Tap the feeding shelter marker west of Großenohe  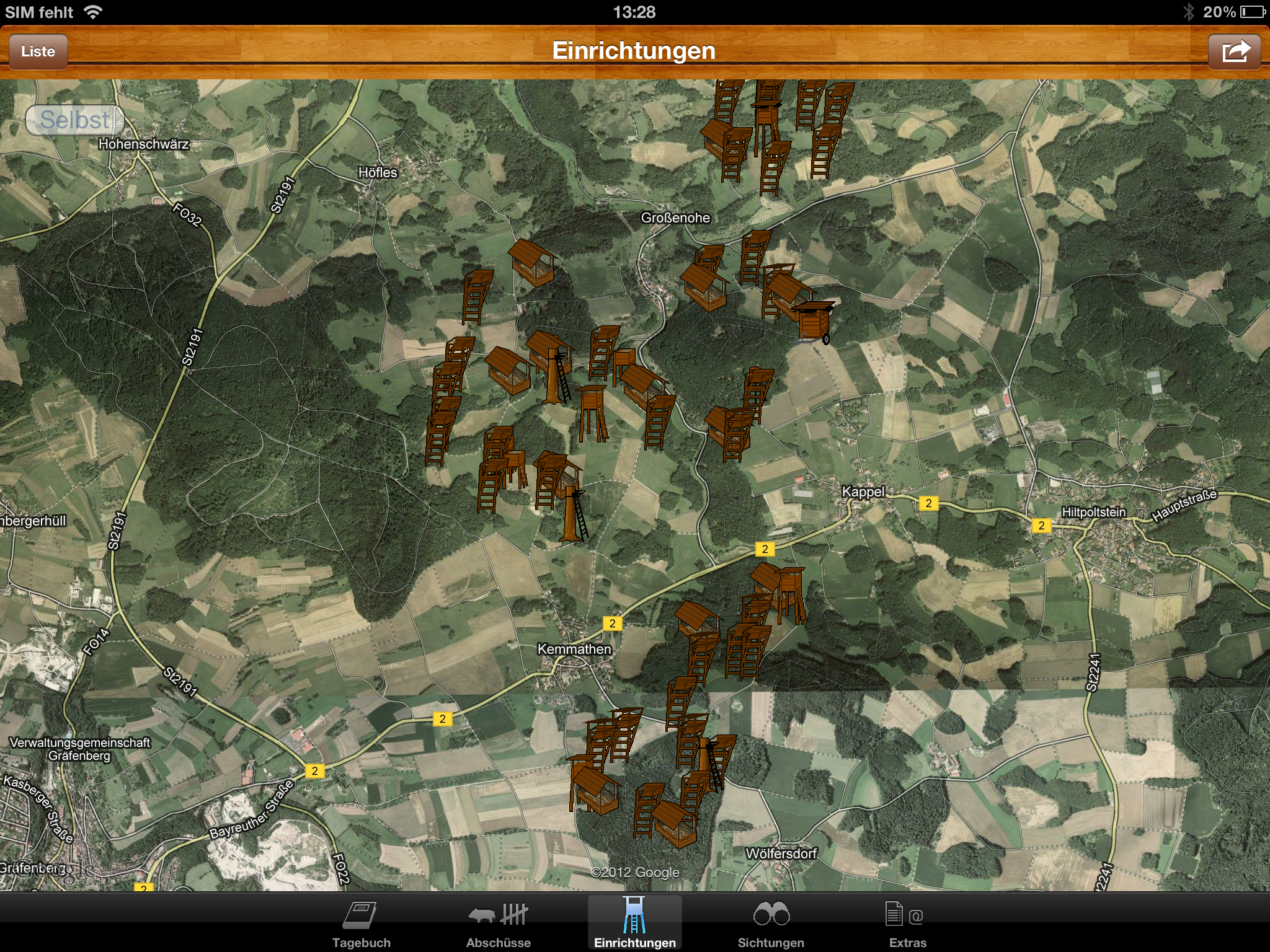coord(533,263)
